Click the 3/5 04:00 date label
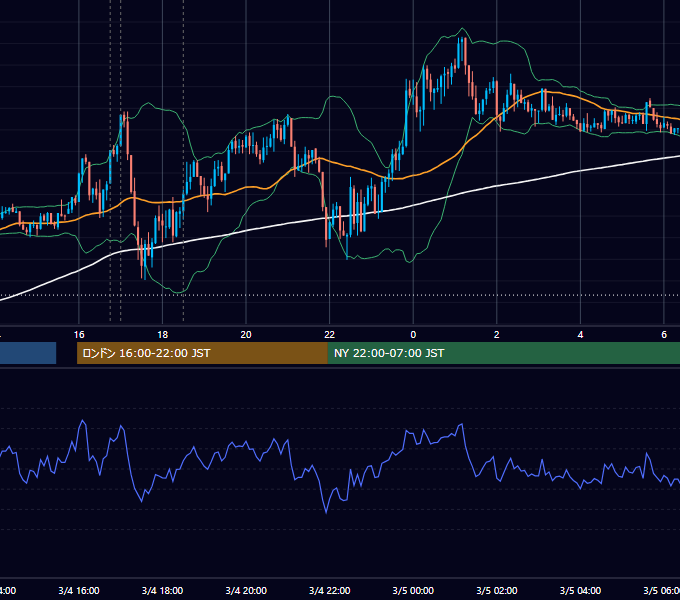The height and width of the screenshot is (600, 680). (x=580, y=591)
